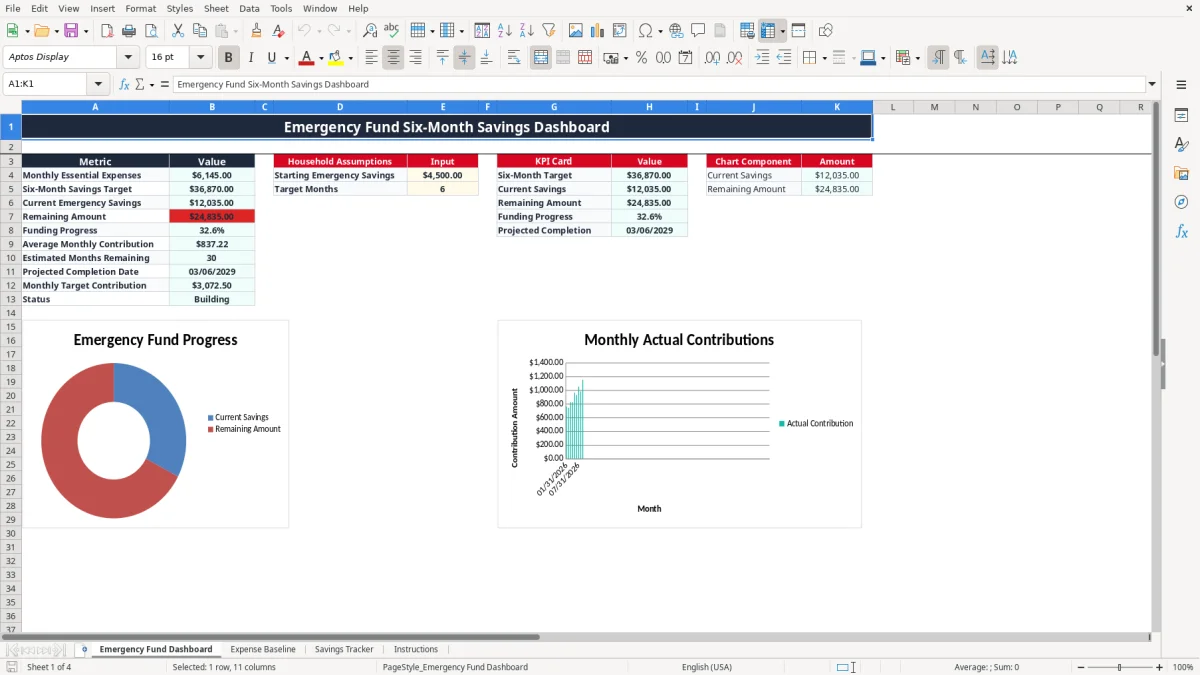The height and width of the screenshot is (675, 1200).
Task: Toggle Align Left
Action: point(371,58)
